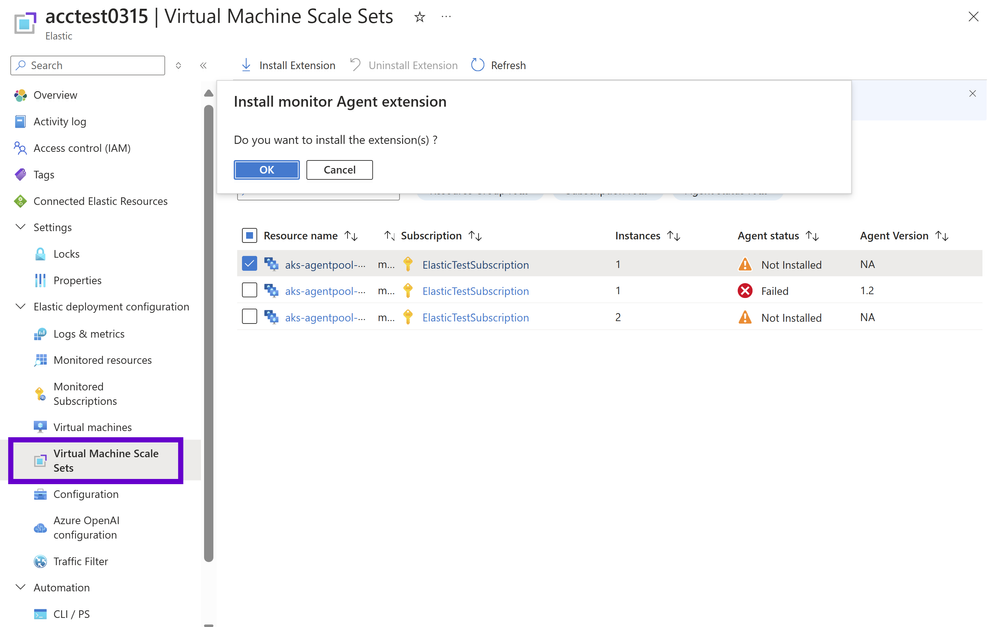Click the Access control (IAM) icon
The width and height of the screenshot is (999, 627).
coord(20,148)
